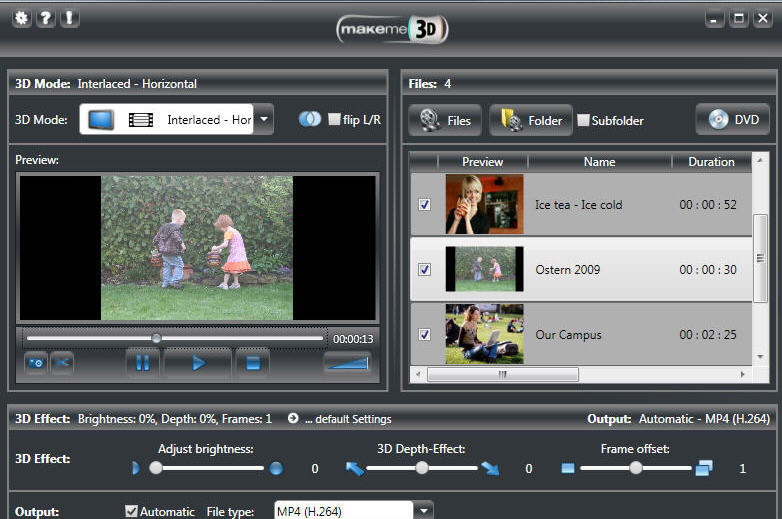Click the scissors cut icon below the preview

(62, 362)
